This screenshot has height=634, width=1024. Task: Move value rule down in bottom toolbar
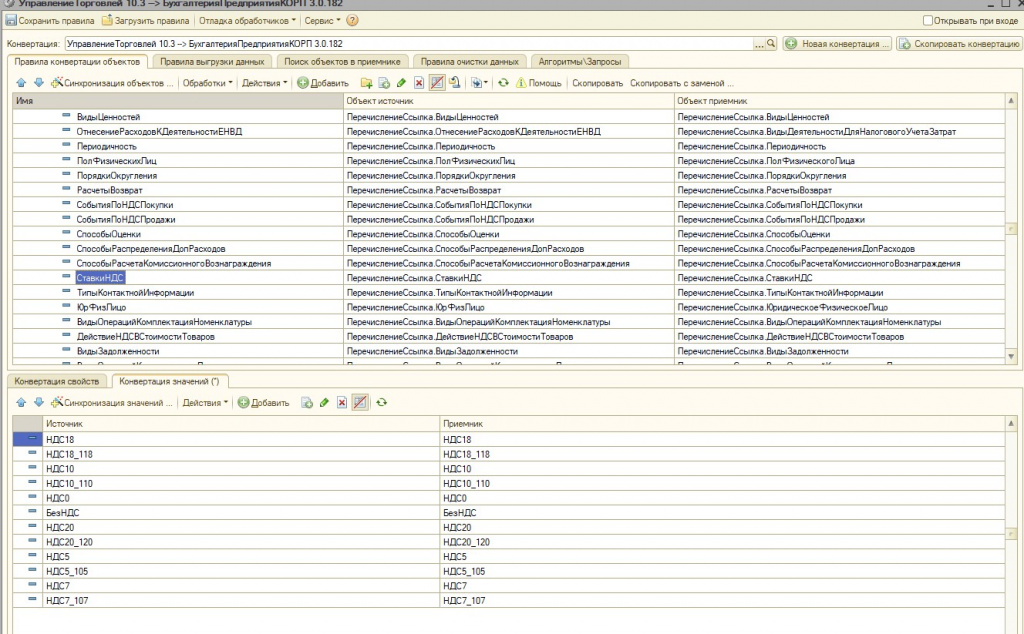point(39,402)
